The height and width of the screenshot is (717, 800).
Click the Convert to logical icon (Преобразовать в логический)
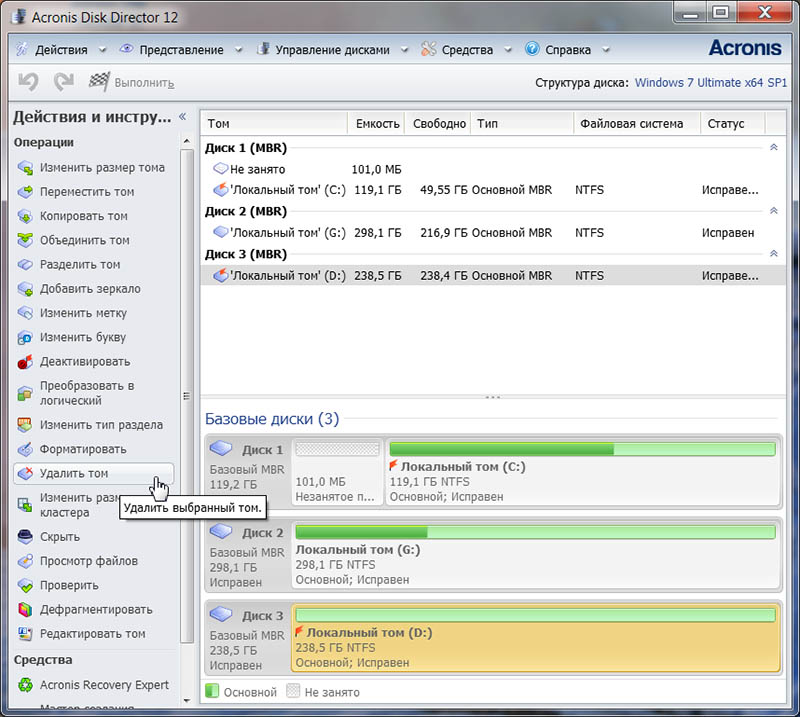25,393
